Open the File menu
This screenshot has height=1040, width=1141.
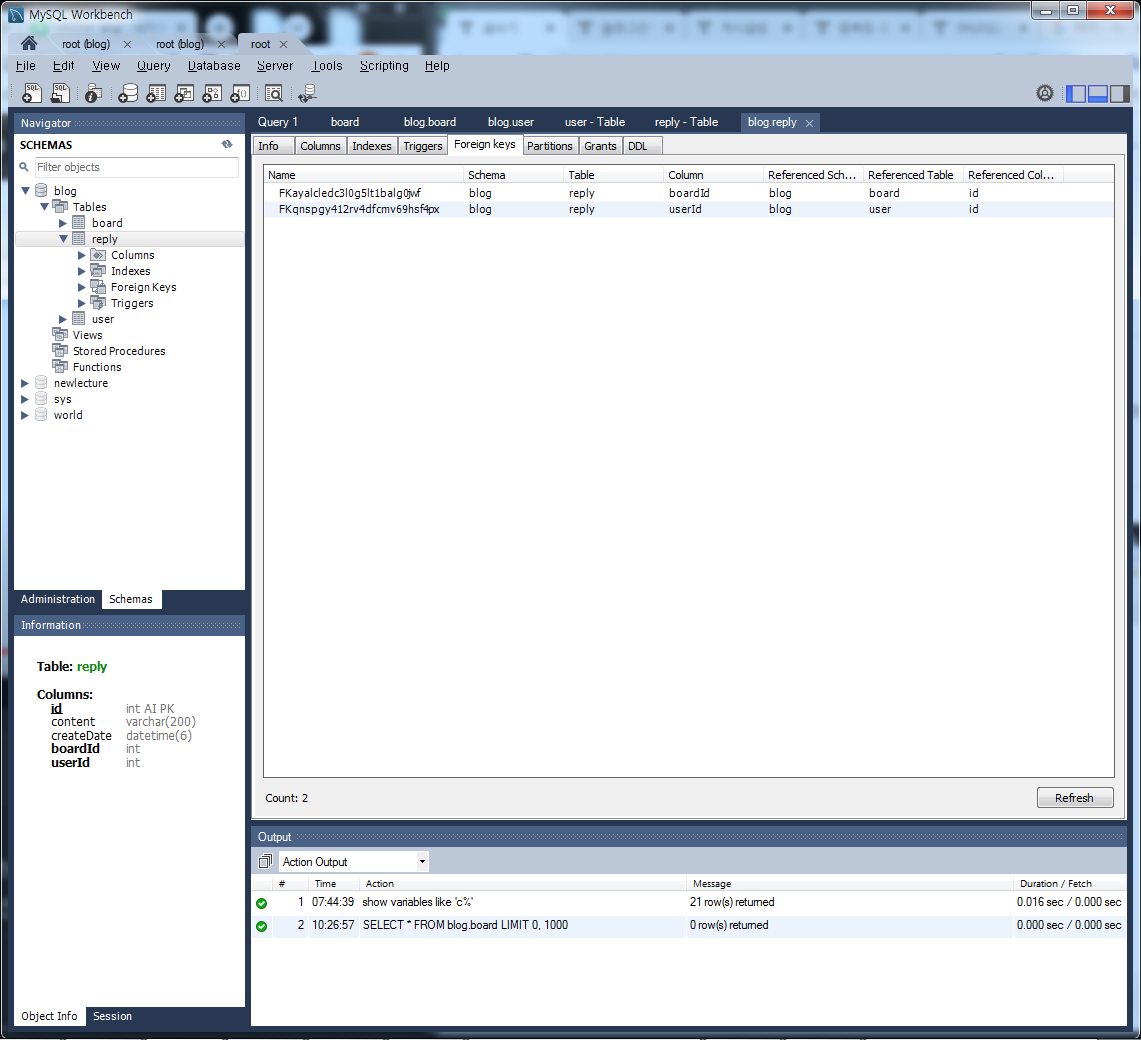click(25, 66)
